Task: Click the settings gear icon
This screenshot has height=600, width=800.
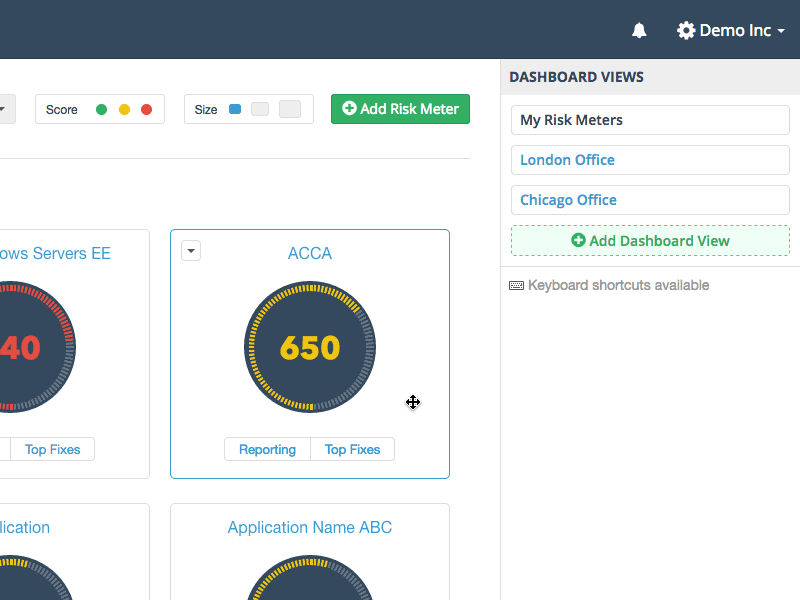Action: point(686,31)
